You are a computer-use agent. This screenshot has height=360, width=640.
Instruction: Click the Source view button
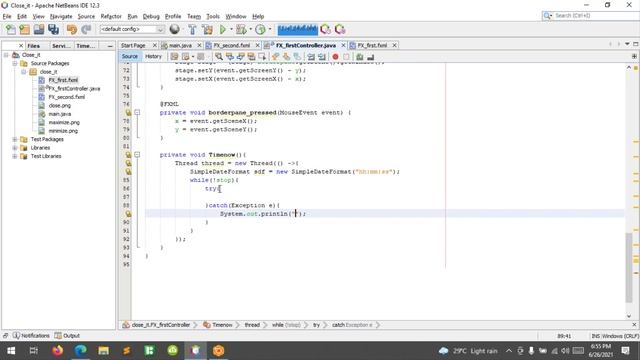[130, 56]
